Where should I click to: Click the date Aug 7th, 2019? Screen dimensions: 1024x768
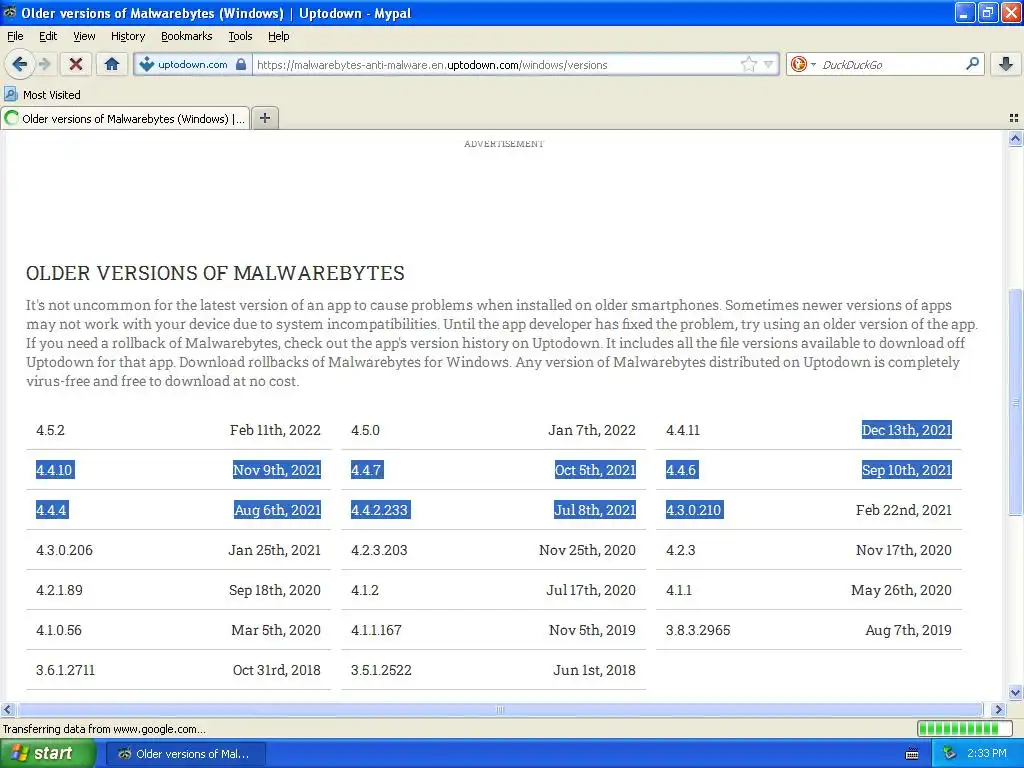click(908, 630)
